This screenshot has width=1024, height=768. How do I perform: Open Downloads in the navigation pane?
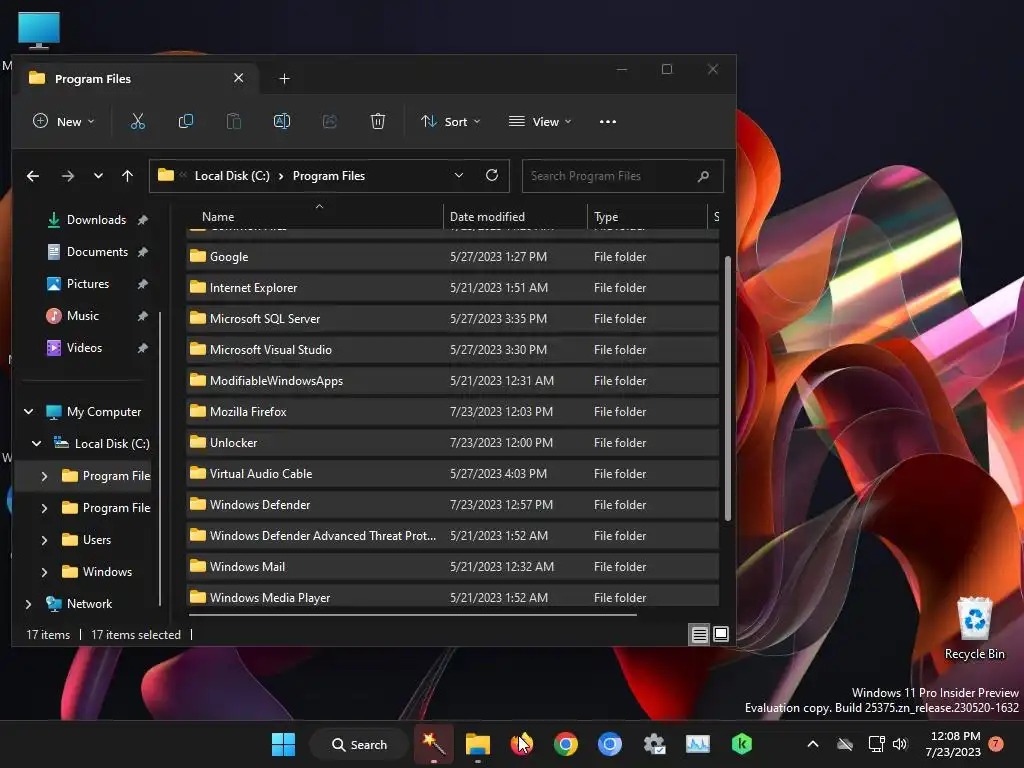[x=96, y=220]
